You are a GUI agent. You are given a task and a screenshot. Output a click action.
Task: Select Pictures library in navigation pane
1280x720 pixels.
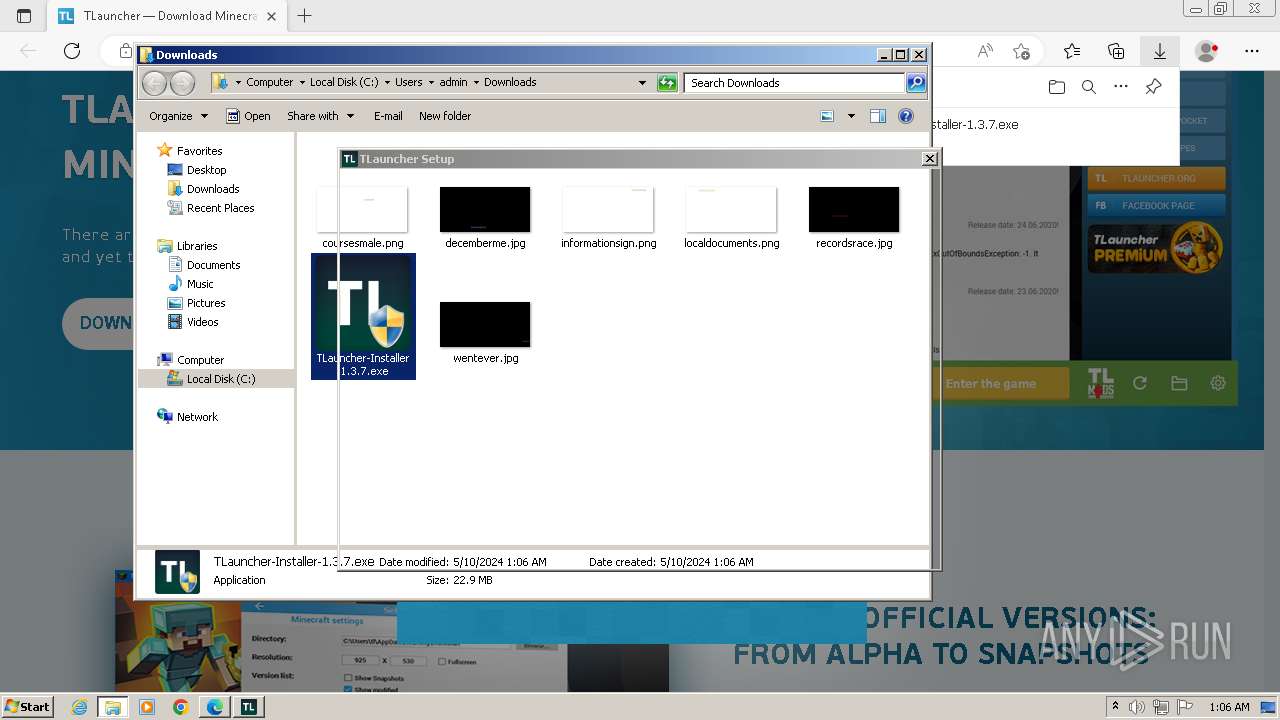206,303
